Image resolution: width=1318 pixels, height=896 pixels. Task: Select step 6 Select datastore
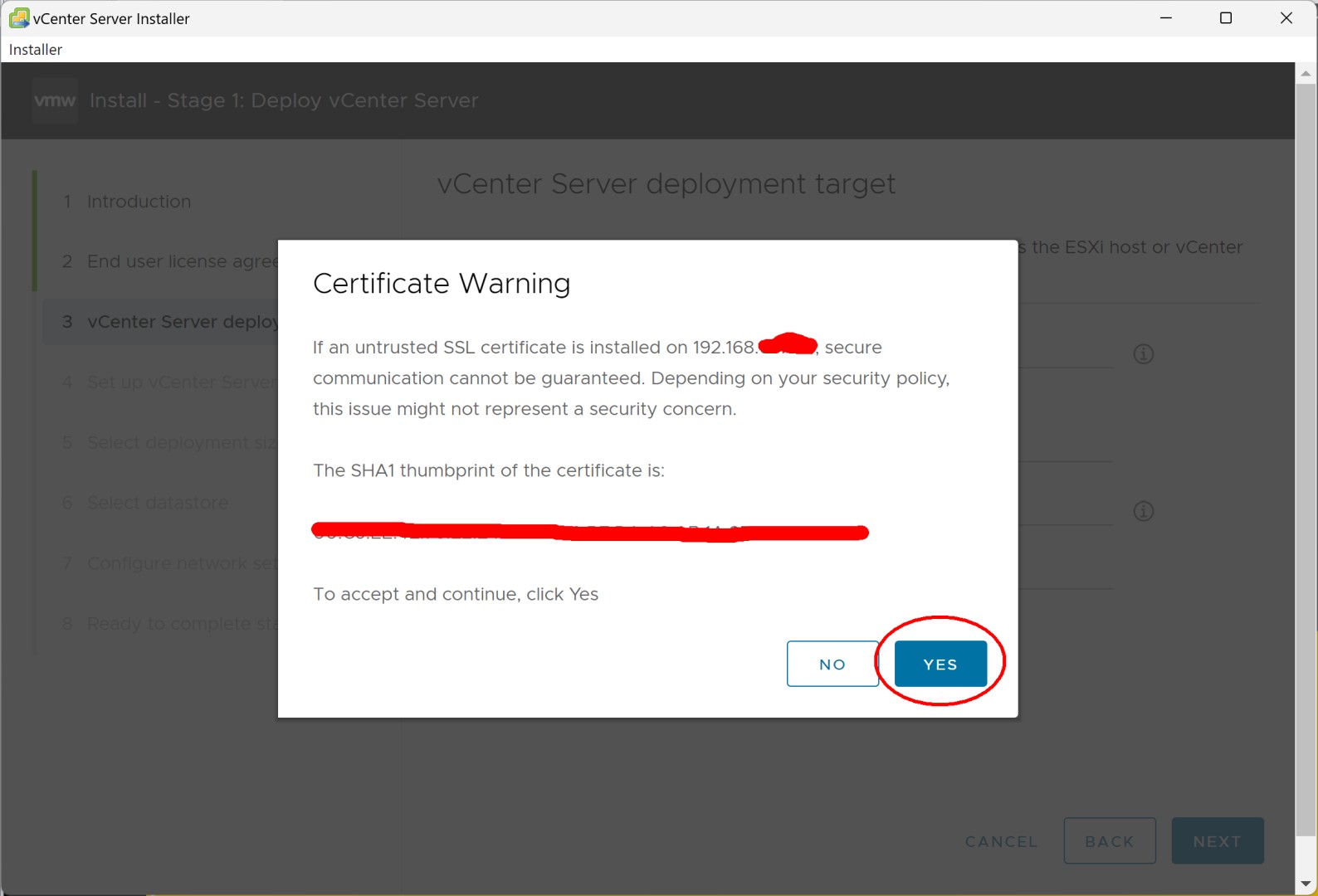click(x=145, y=503)
